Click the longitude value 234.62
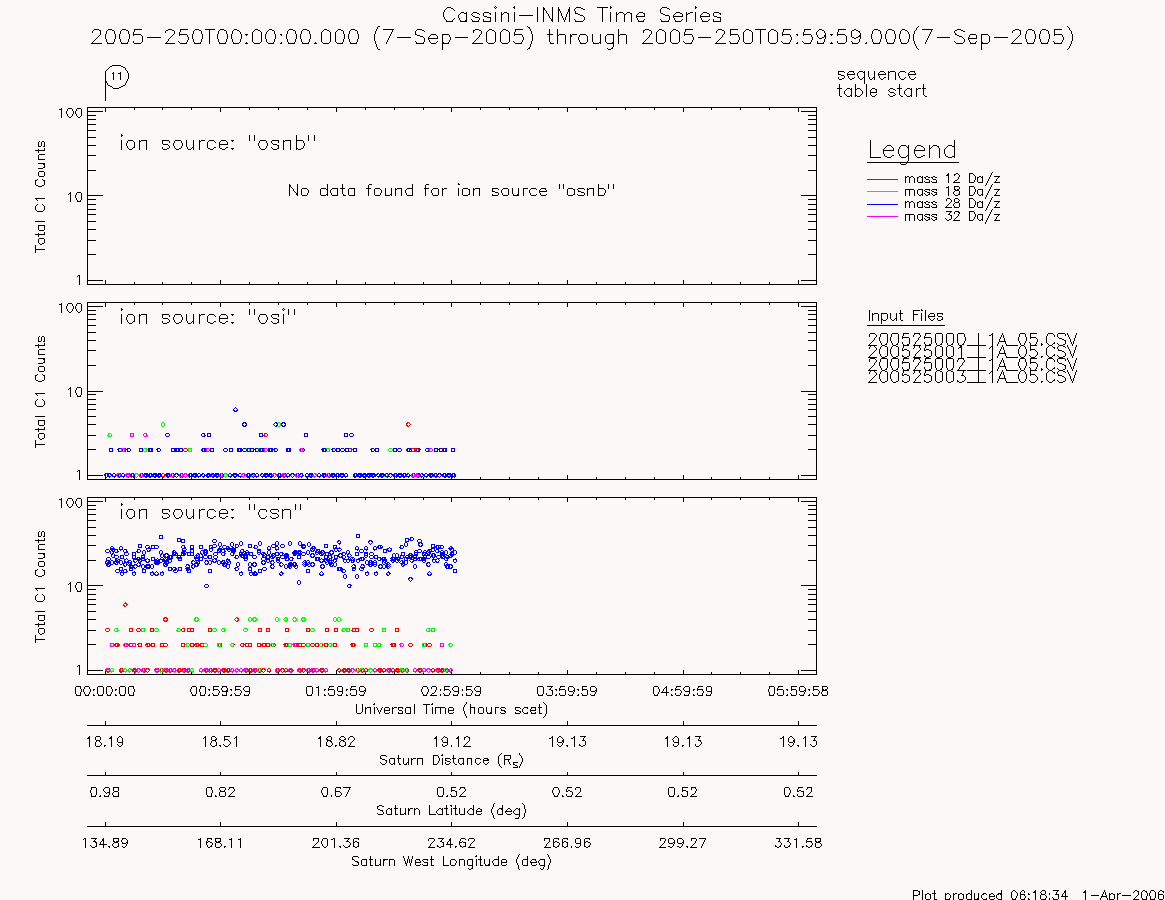Viewport: 1165px width, 900px height. coord(451,843)
